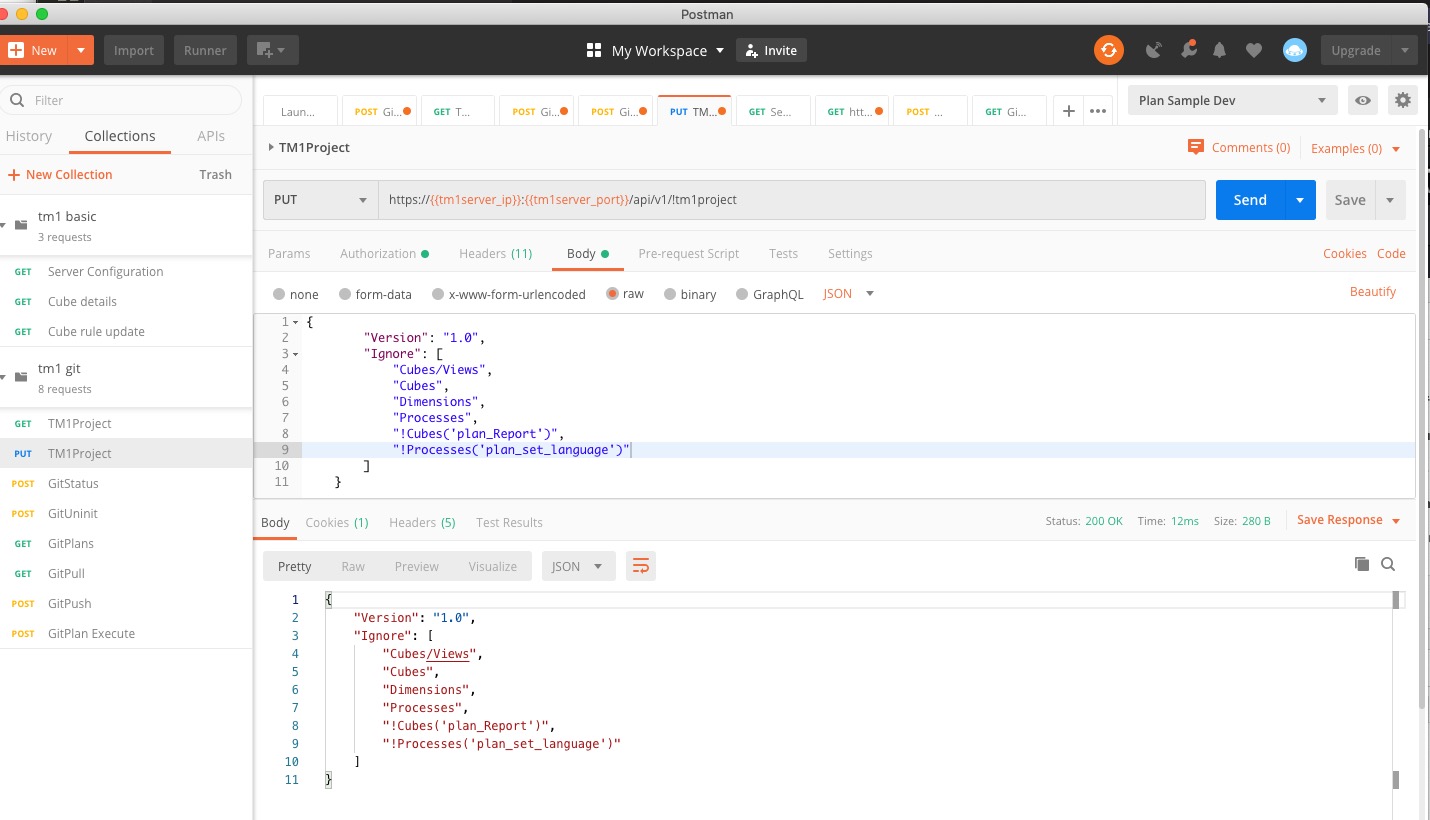Open the New button dropdown arrow

click(x=81, y=50)
